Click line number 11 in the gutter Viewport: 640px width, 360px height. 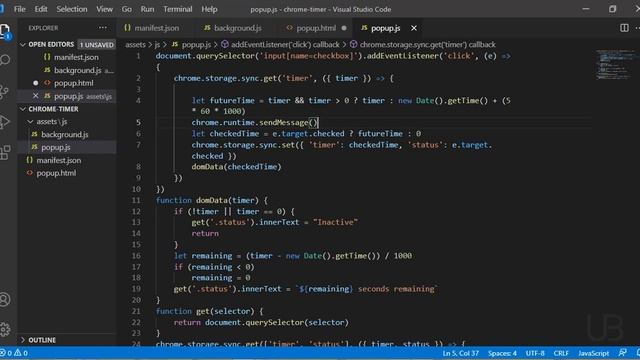(136, 200)
